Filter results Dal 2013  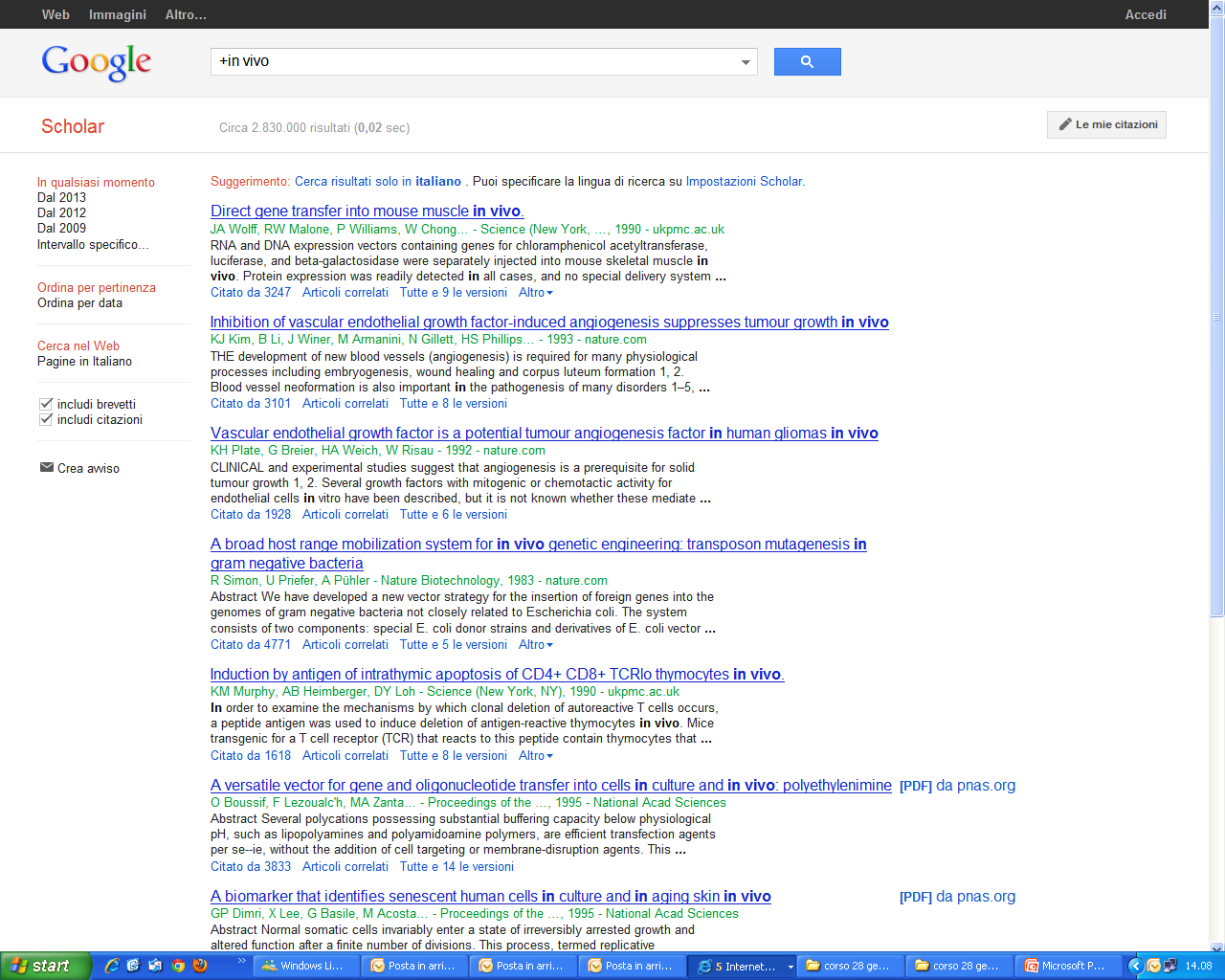(61, 197)
